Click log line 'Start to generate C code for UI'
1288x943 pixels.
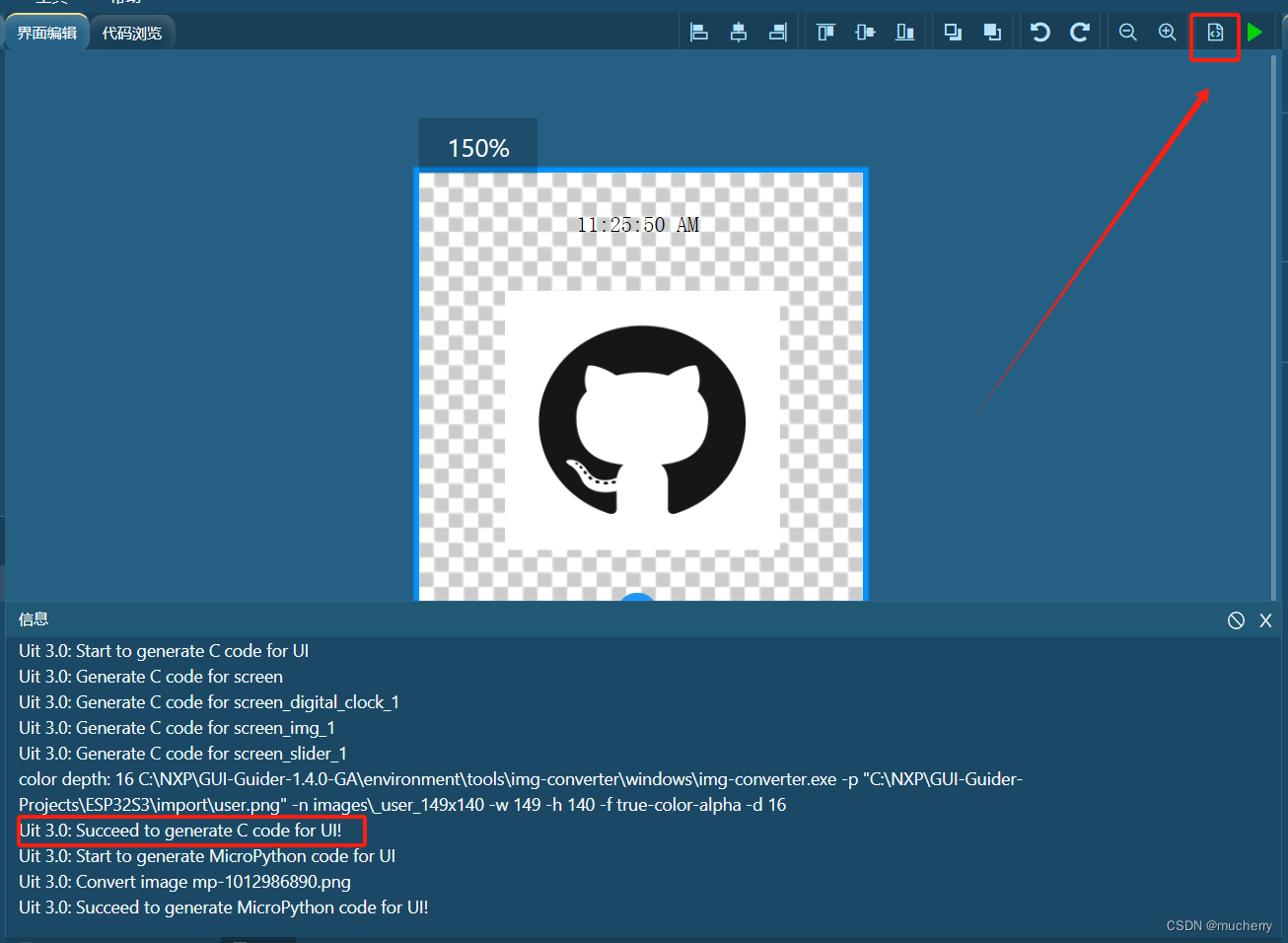pyautogui.click(x=164, y=651)
